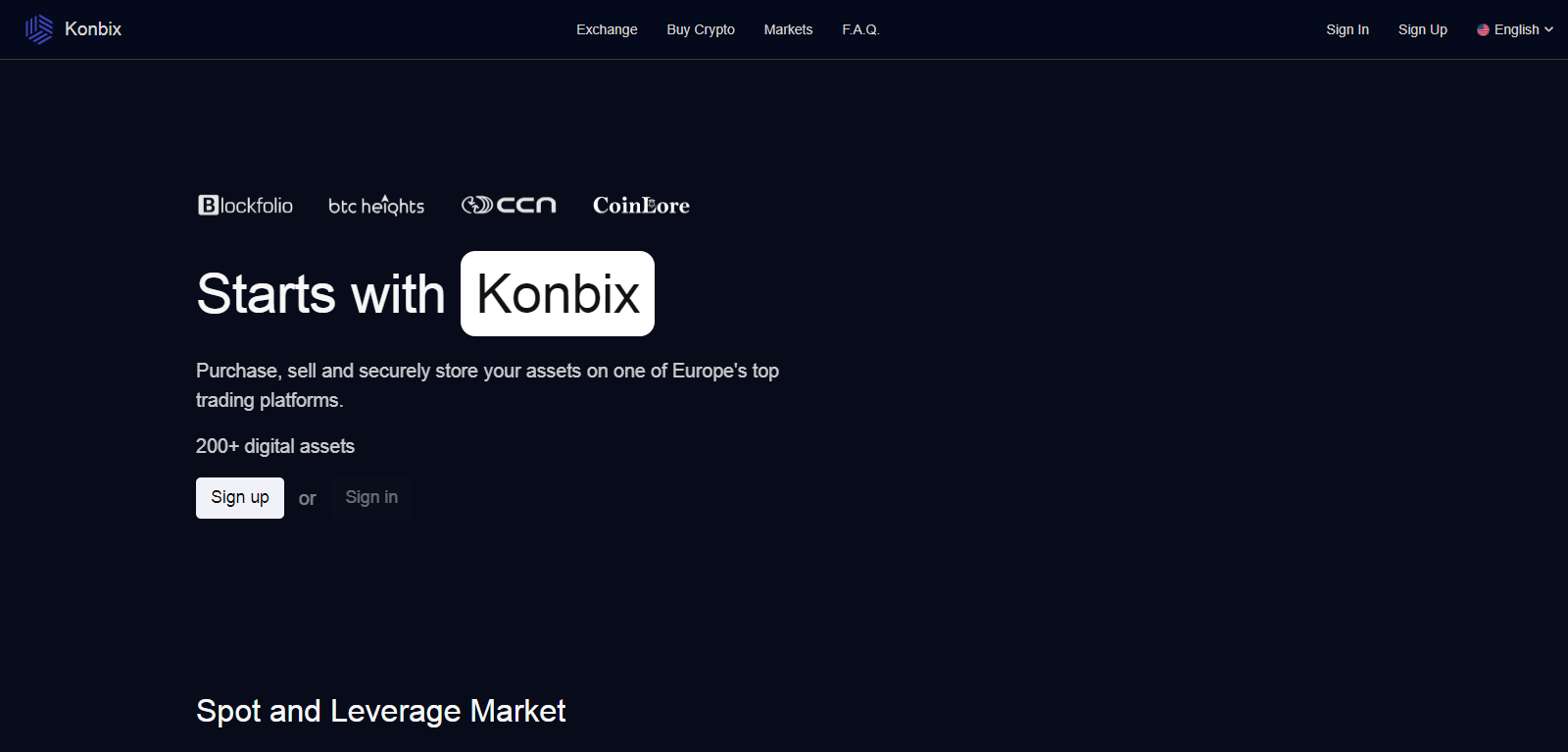Expand the language dropdown chevron
This screenshot has height=752, width=1568.
point(1548,29)
